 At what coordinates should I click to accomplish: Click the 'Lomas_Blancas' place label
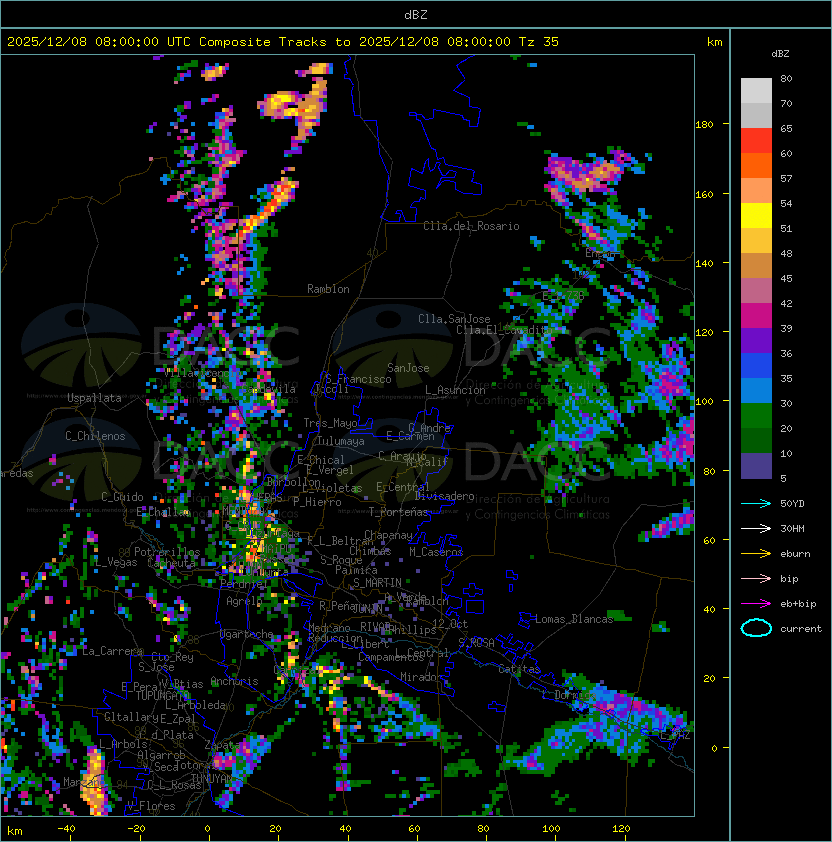pyautogui.click(x=574, y=619)
